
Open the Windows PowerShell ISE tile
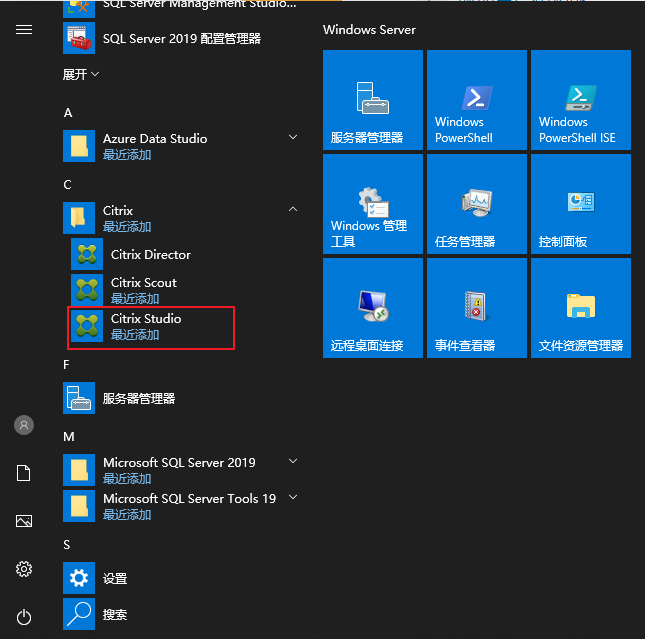click(580, 100)
